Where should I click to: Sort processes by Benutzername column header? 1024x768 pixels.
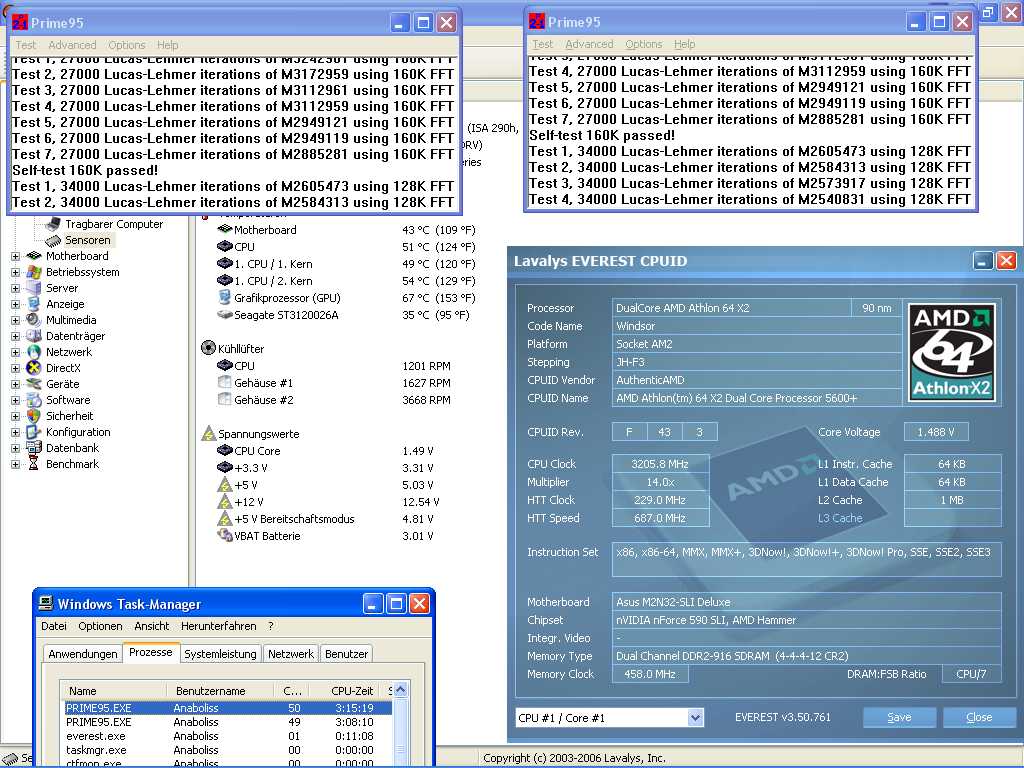click(x=220, y=690)
